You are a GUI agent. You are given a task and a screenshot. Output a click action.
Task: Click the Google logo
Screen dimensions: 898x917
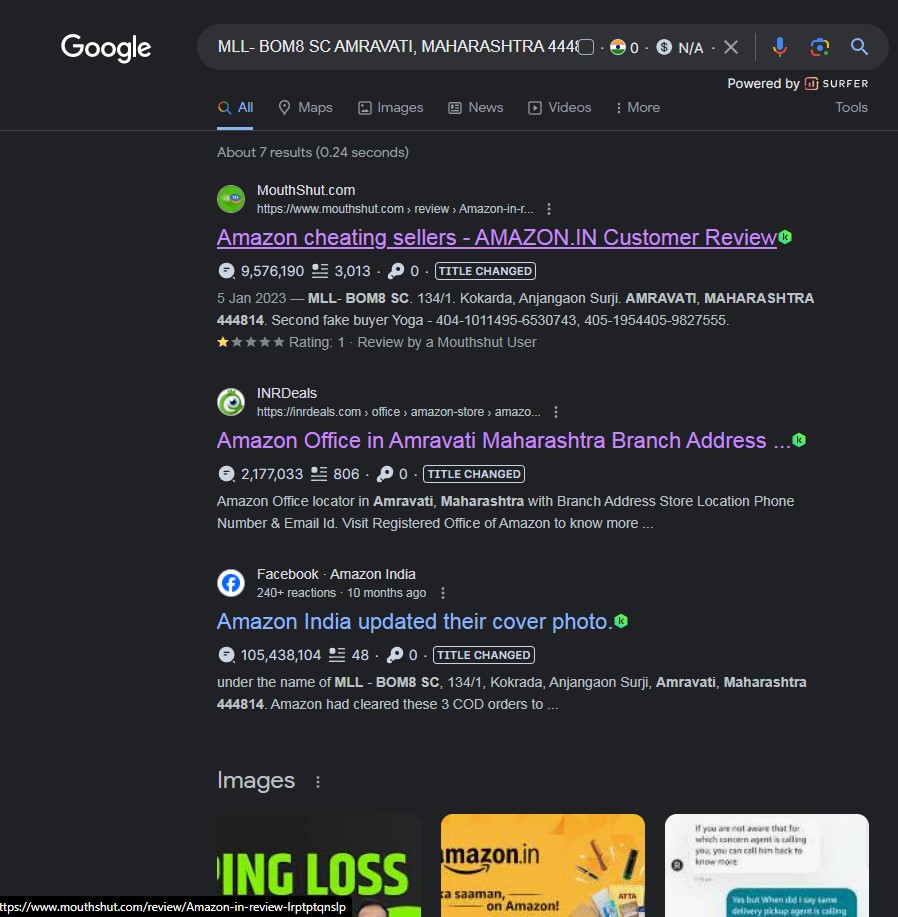[106, 48]
